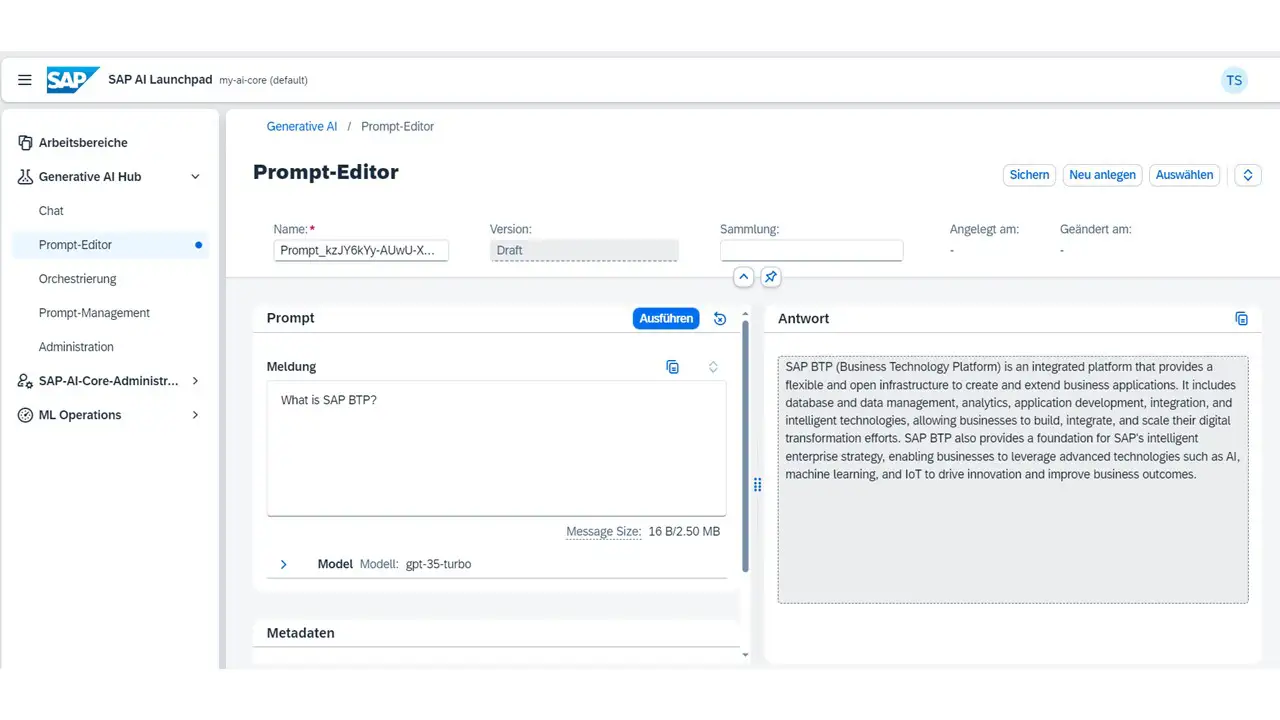Click the Prompt panel vertical scrollbar
1280x720 pixels.
745,445
